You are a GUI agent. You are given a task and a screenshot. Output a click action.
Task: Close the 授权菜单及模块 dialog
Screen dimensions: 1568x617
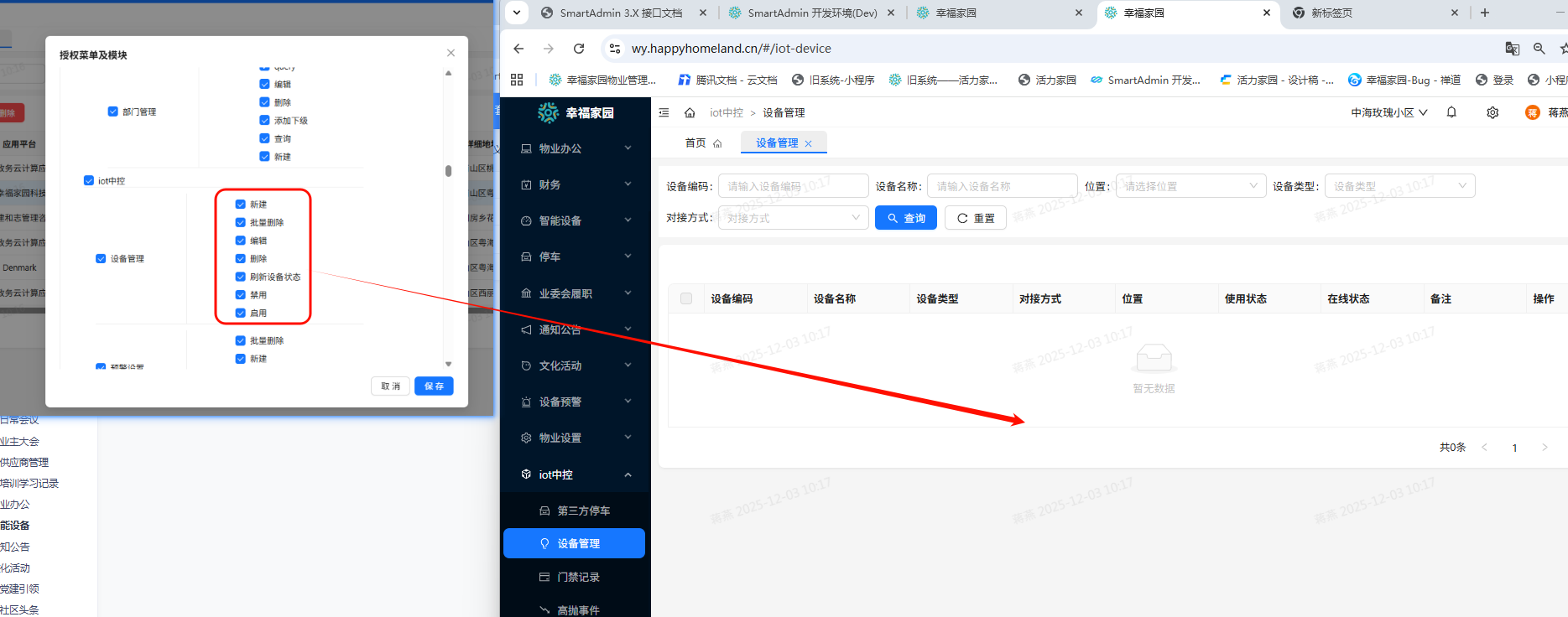[451, 53]
